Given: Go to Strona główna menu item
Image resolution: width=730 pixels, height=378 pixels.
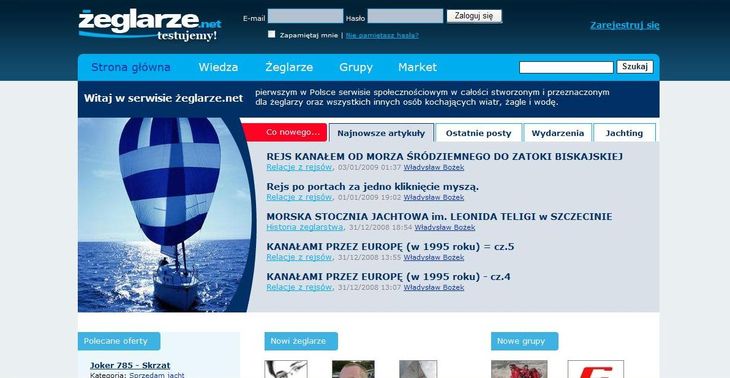Looking at the screenshot, I should (x=130, y=67).
